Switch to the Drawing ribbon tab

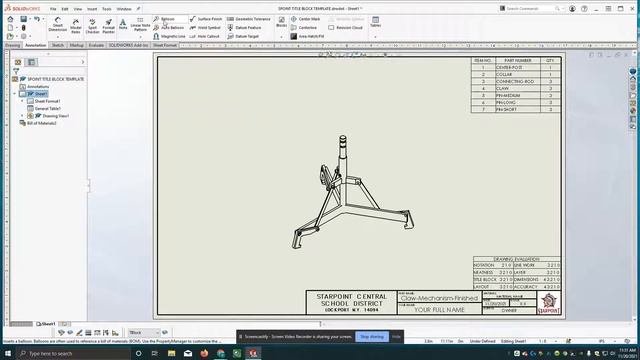click(13, 45)
